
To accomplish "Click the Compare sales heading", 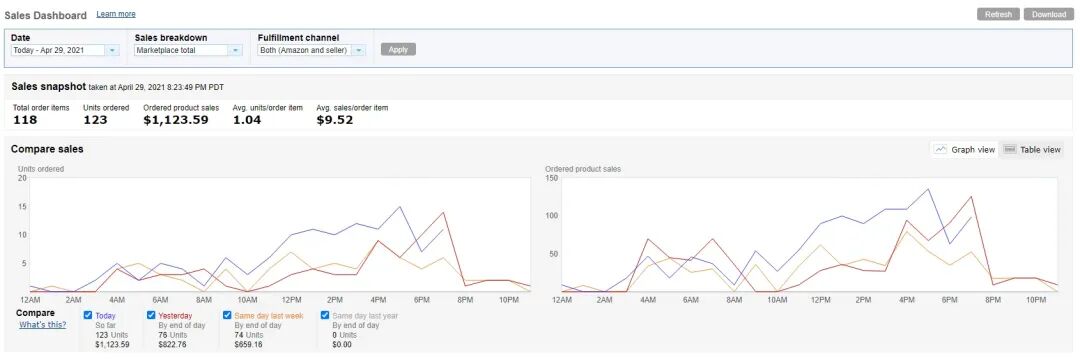I will 47,149.
